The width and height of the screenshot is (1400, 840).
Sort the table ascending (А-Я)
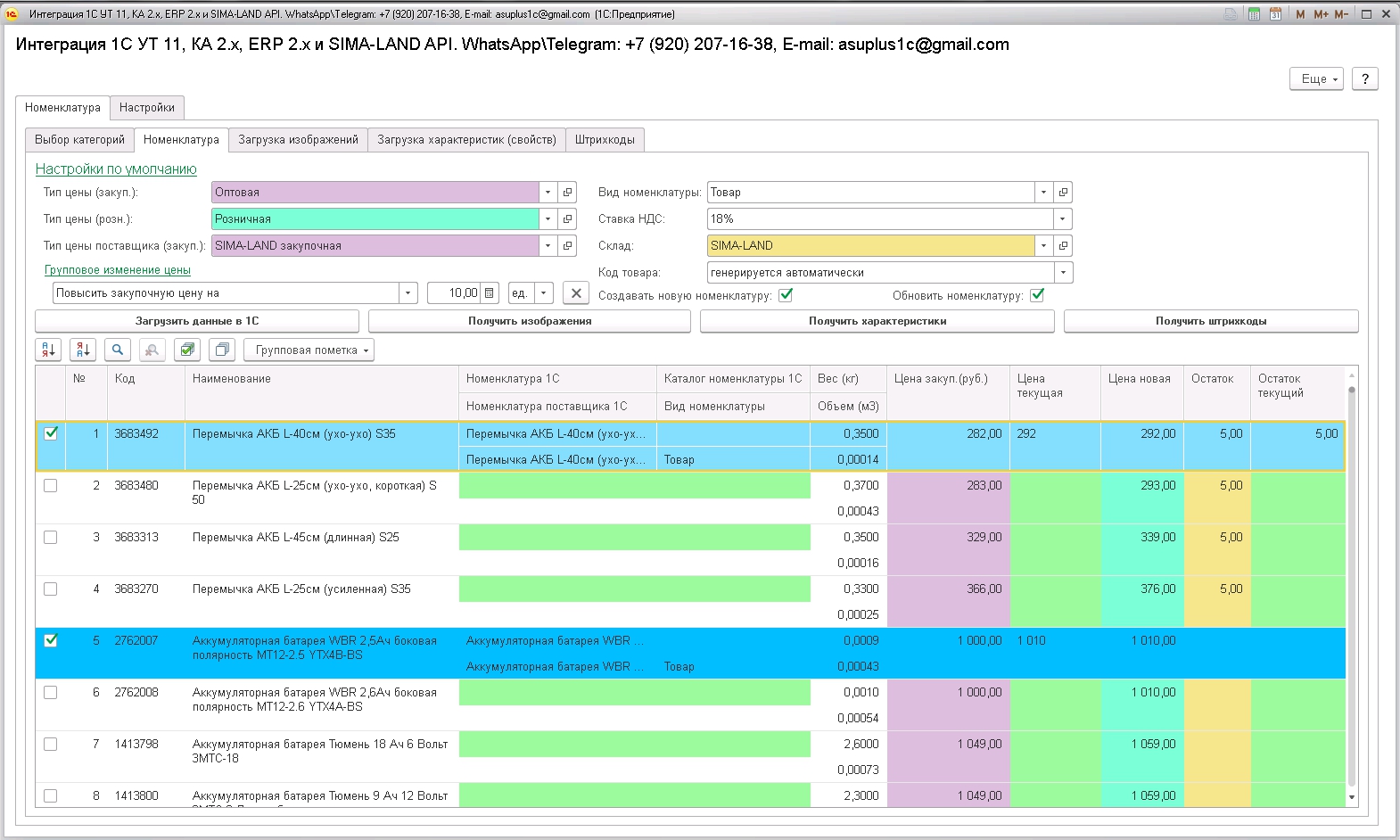[48, 350]
